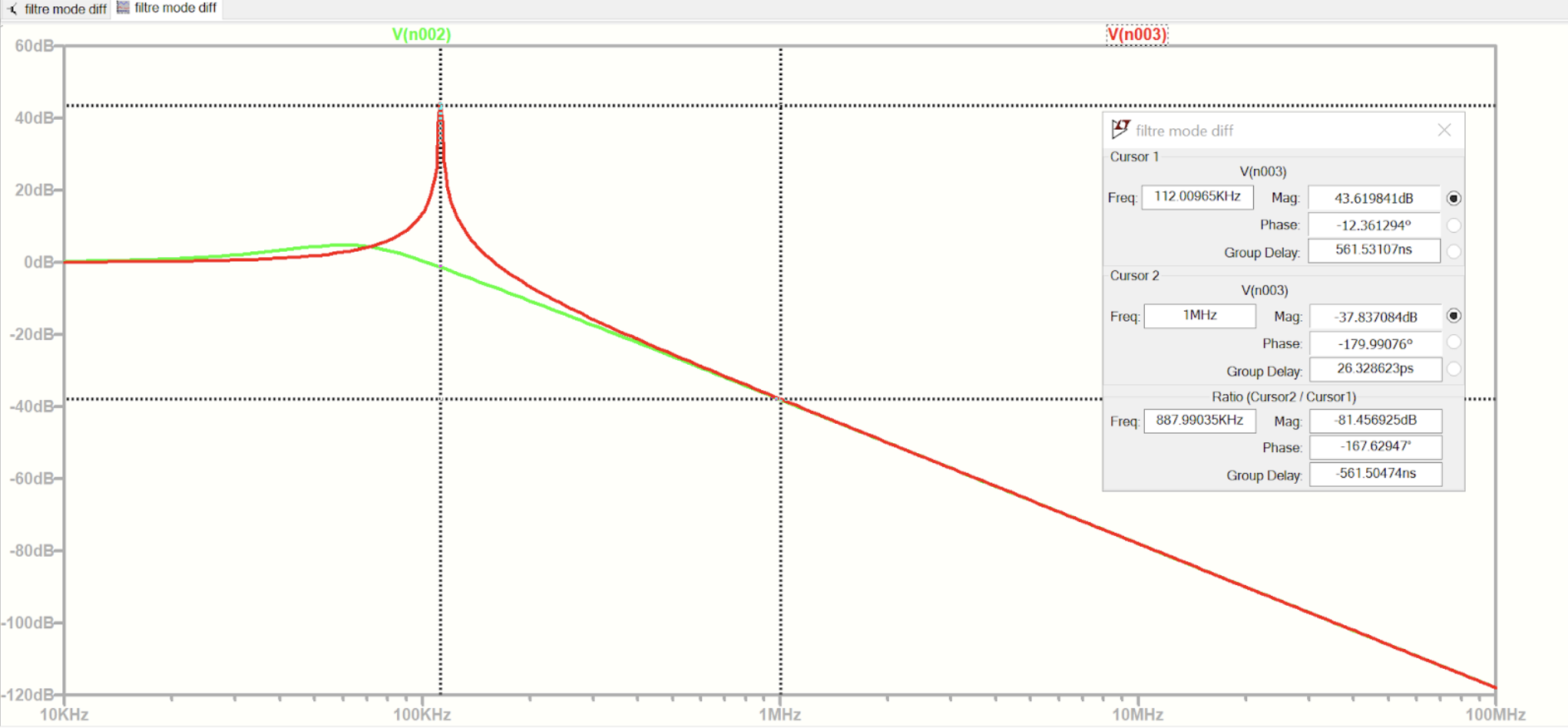Click the Cursor 2 Freq field showing 1MHz
This screenshot has width=1568, height=728.
[1199, 316]
